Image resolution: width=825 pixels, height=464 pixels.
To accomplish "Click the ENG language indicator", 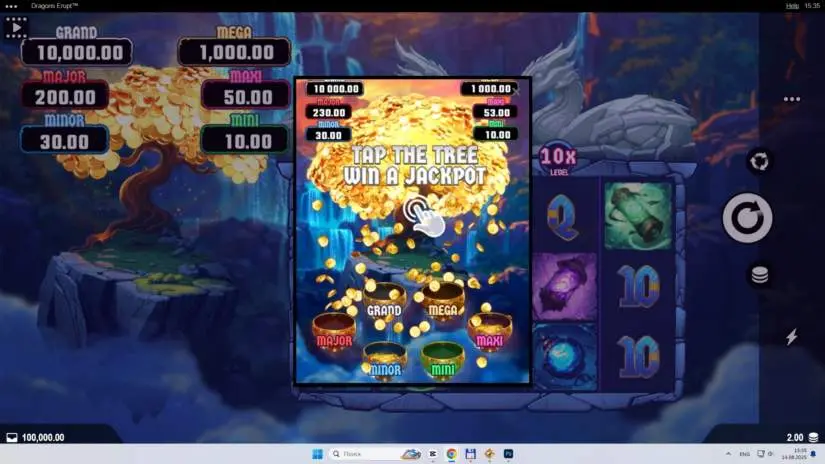I will (744, 454).
